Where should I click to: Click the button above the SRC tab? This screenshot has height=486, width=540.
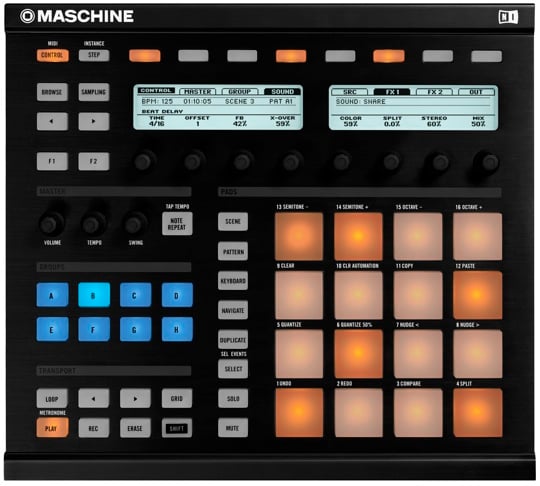pyautogui.click(x=340, y=55)
